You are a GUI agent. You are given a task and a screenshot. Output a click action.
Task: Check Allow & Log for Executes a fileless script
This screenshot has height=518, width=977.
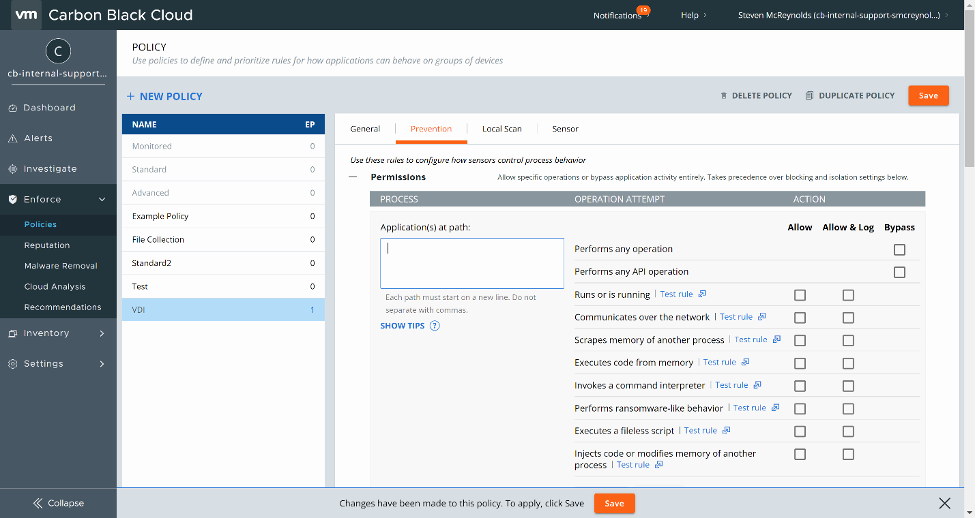(x=848, y=431)
